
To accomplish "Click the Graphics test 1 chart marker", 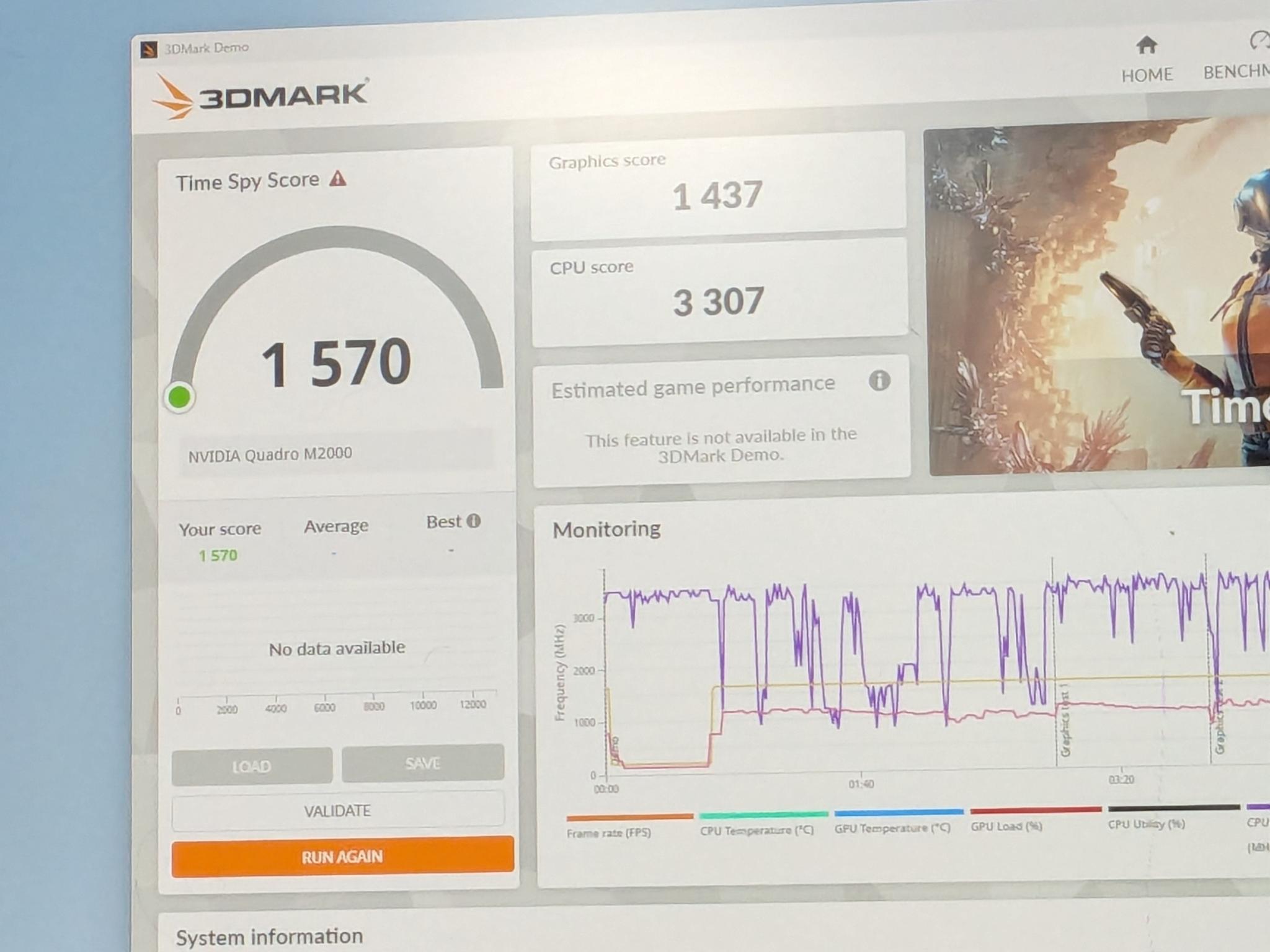I will click(1065, 721).
